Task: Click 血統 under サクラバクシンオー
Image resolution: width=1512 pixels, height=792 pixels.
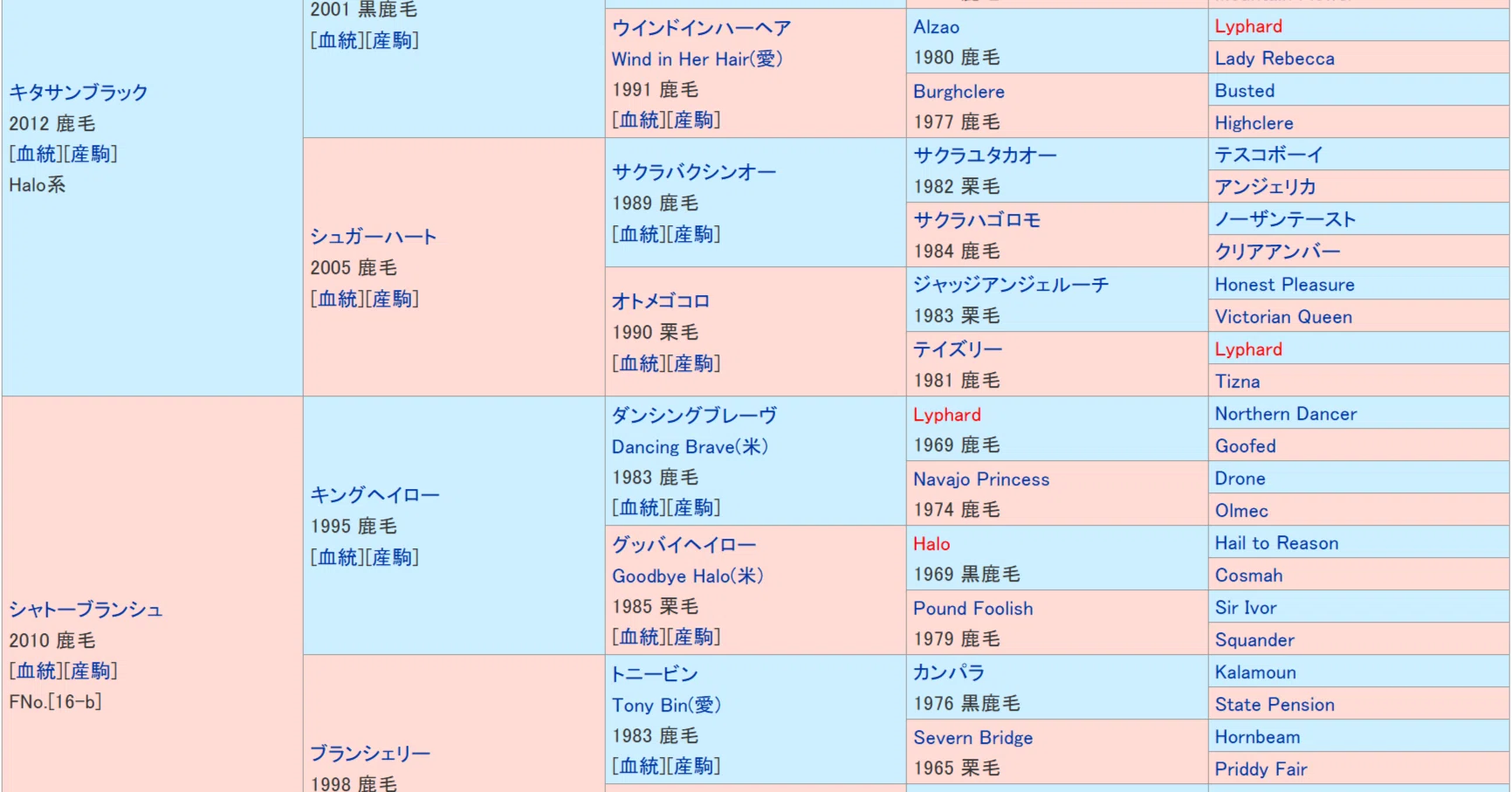Action: point(640,235)
